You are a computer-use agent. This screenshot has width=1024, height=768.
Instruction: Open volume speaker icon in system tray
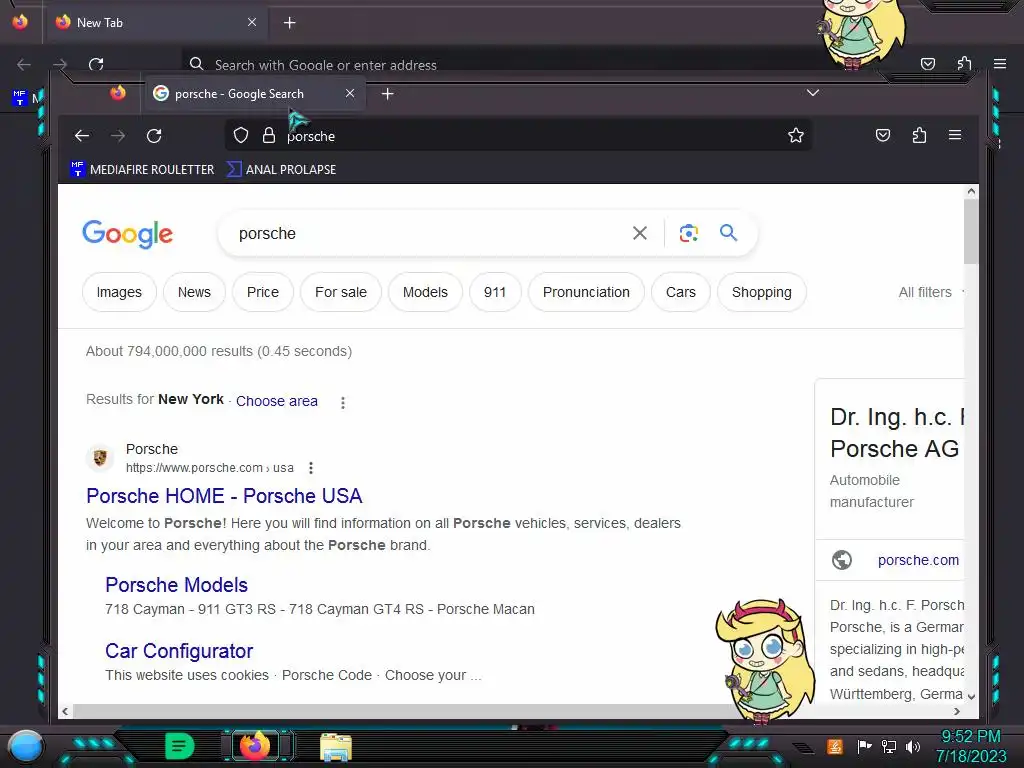coord(913,746)
